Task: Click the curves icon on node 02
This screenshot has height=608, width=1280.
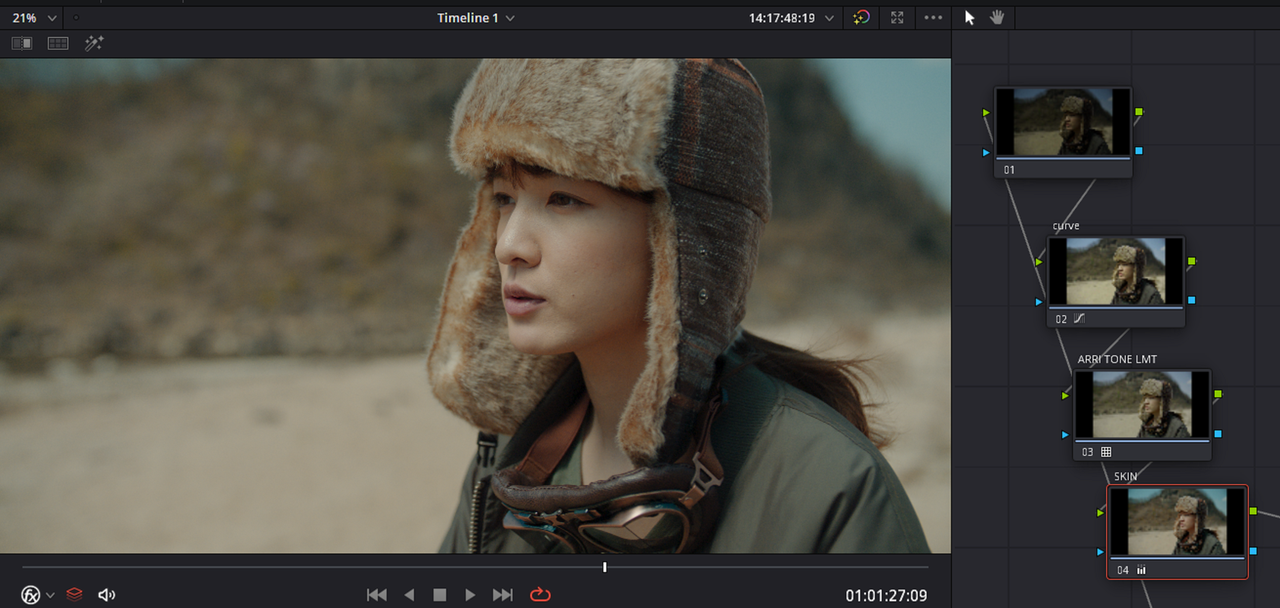Action: 1079,319
